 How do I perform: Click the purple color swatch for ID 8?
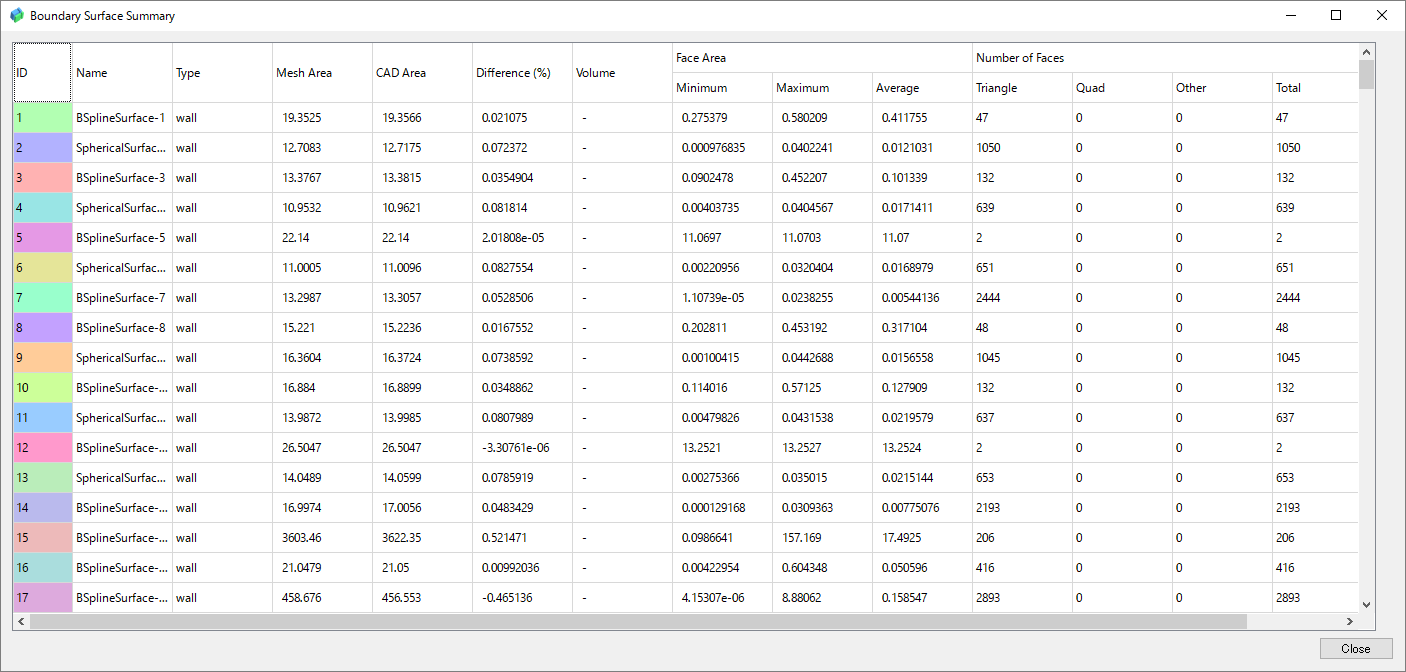pos(43,328)
